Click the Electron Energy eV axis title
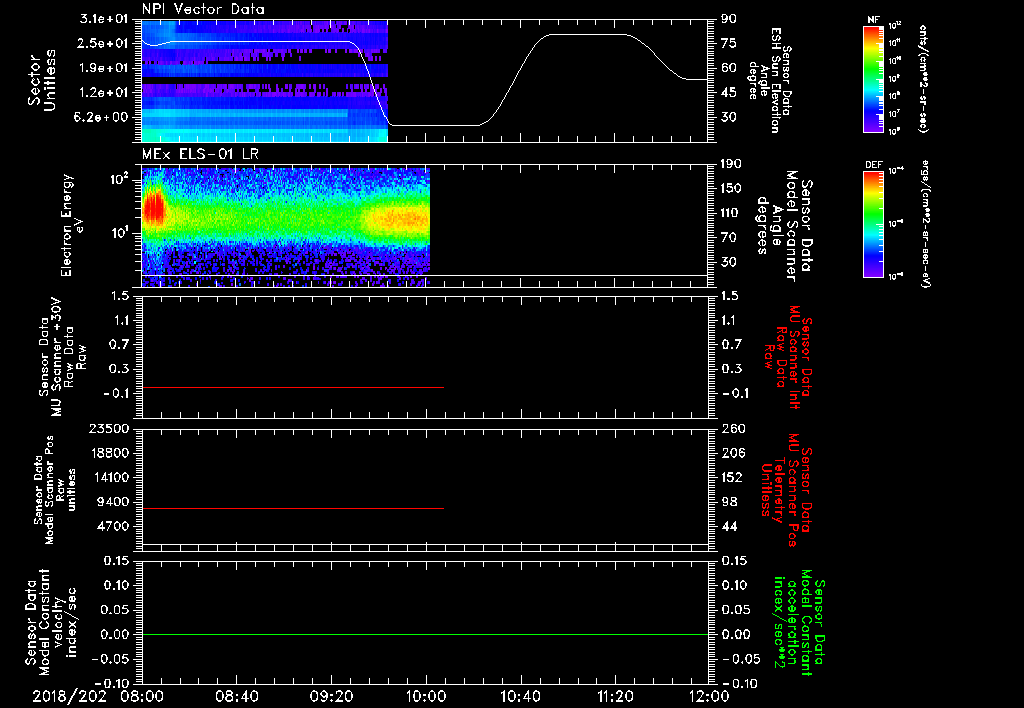 click(x=72, y=225)
